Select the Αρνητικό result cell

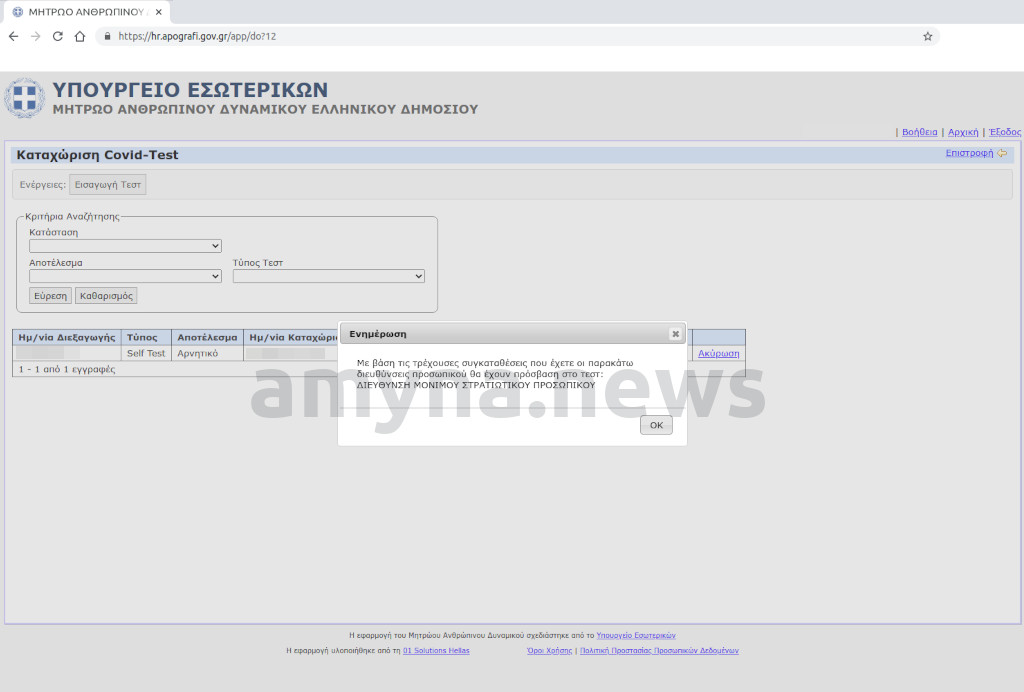click(207, 353)
